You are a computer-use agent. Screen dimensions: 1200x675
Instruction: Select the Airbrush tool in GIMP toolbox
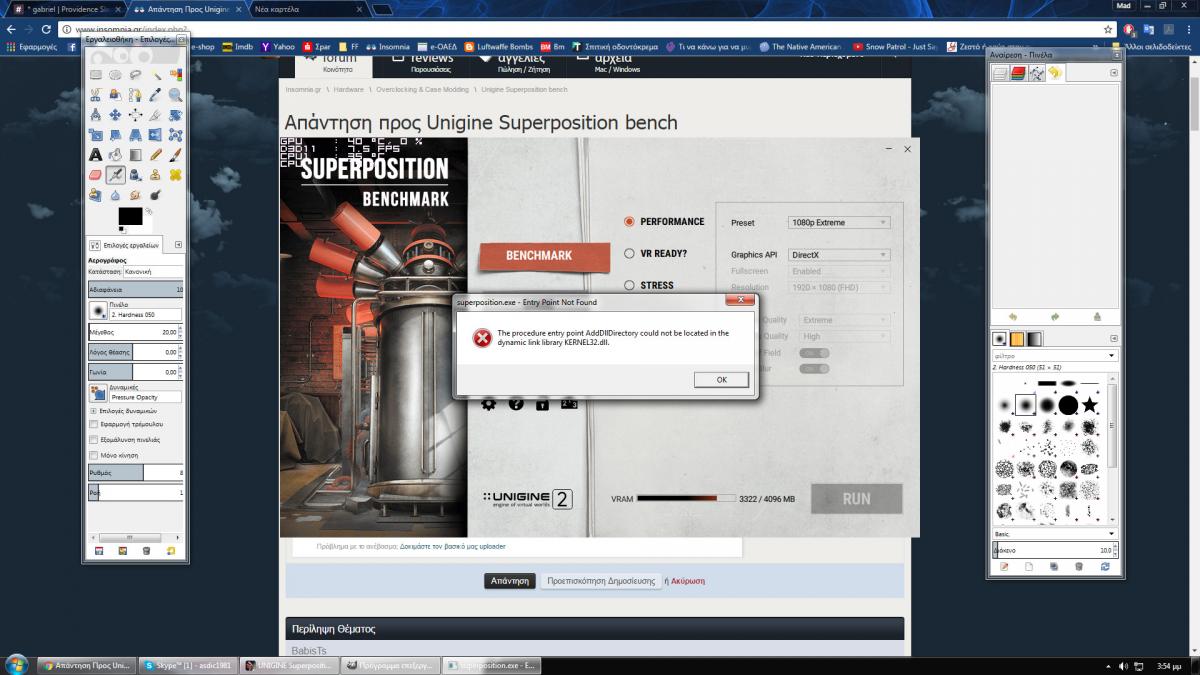point(115,175)
